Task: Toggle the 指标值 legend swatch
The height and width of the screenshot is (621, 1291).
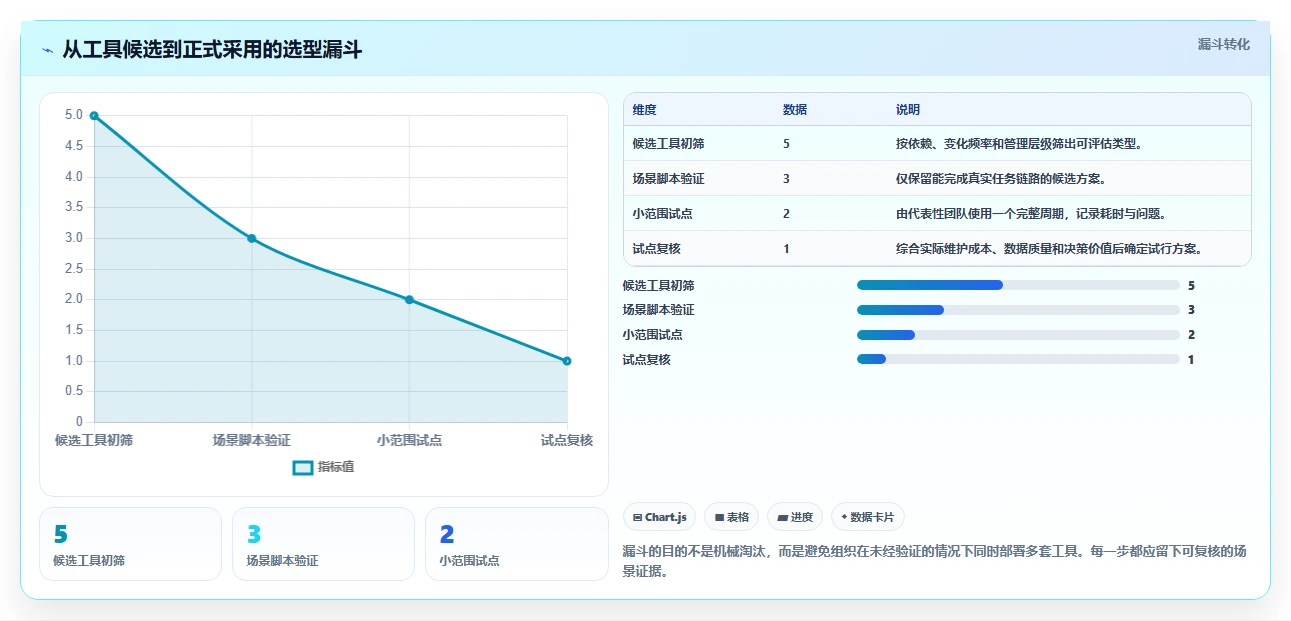Action: pos(303,468)
